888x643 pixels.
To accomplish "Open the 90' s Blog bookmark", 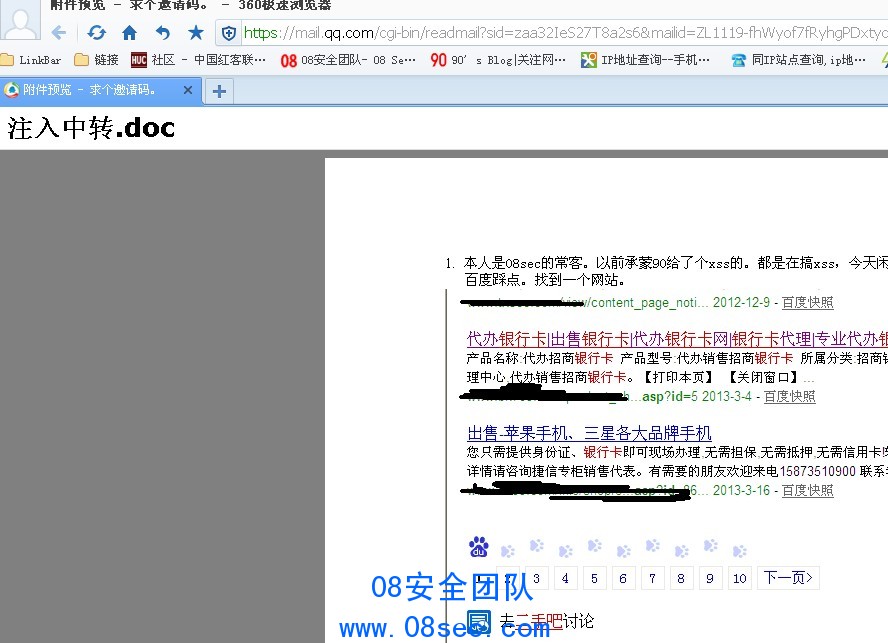I will pyautogui.click(x=498, y=59).
